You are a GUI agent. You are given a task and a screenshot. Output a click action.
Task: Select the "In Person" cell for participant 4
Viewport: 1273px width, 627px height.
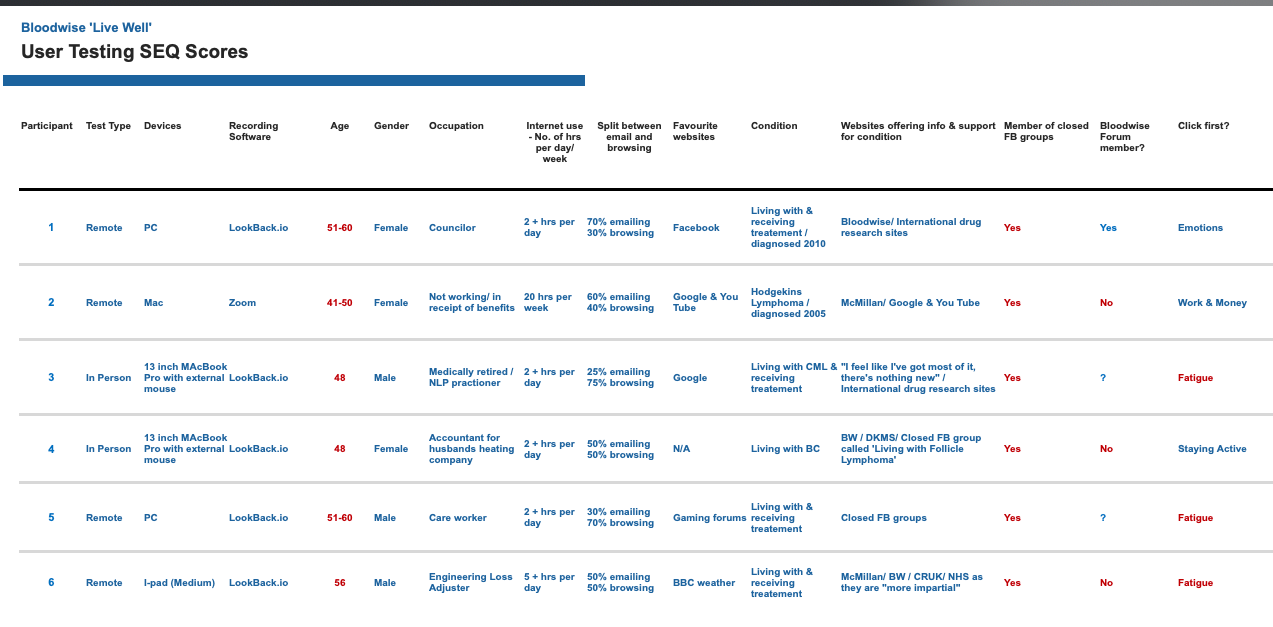tap(108, 449)
